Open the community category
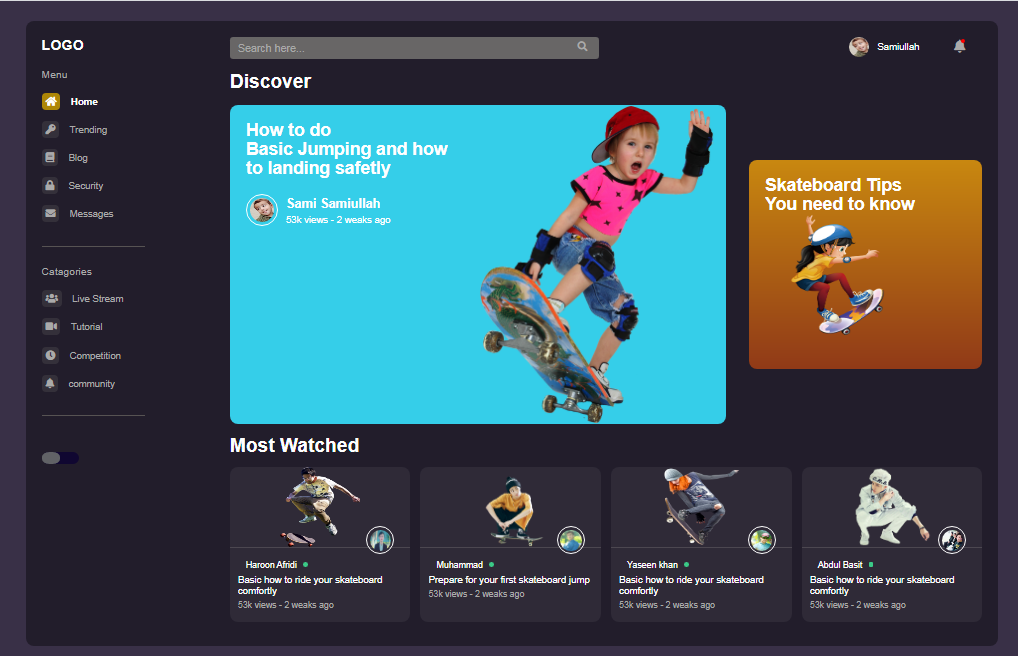The image size is (1018, 656). coord(91,384)
